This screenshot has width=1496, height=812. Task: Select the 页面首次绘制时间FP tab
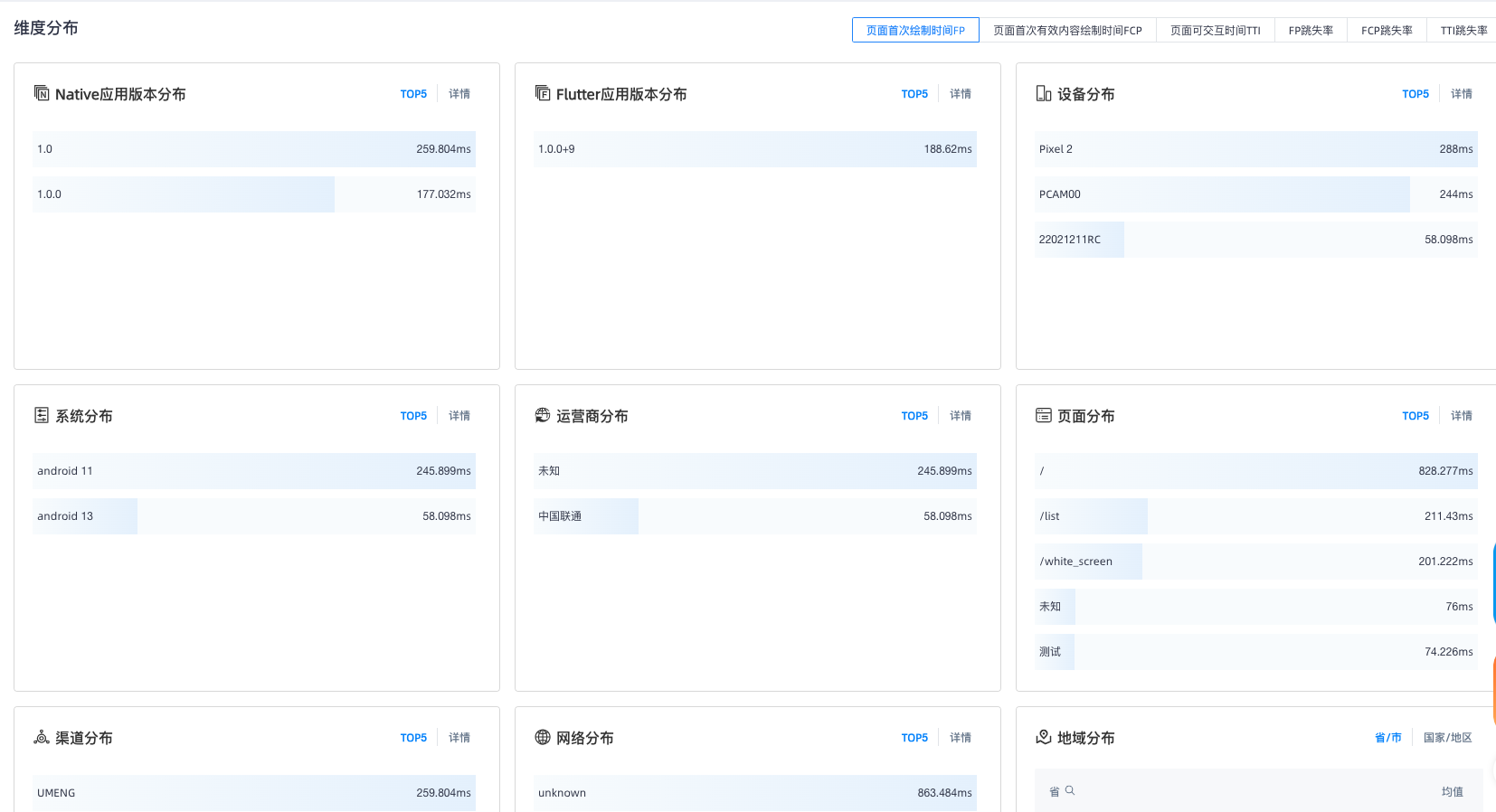coord(915,30)
